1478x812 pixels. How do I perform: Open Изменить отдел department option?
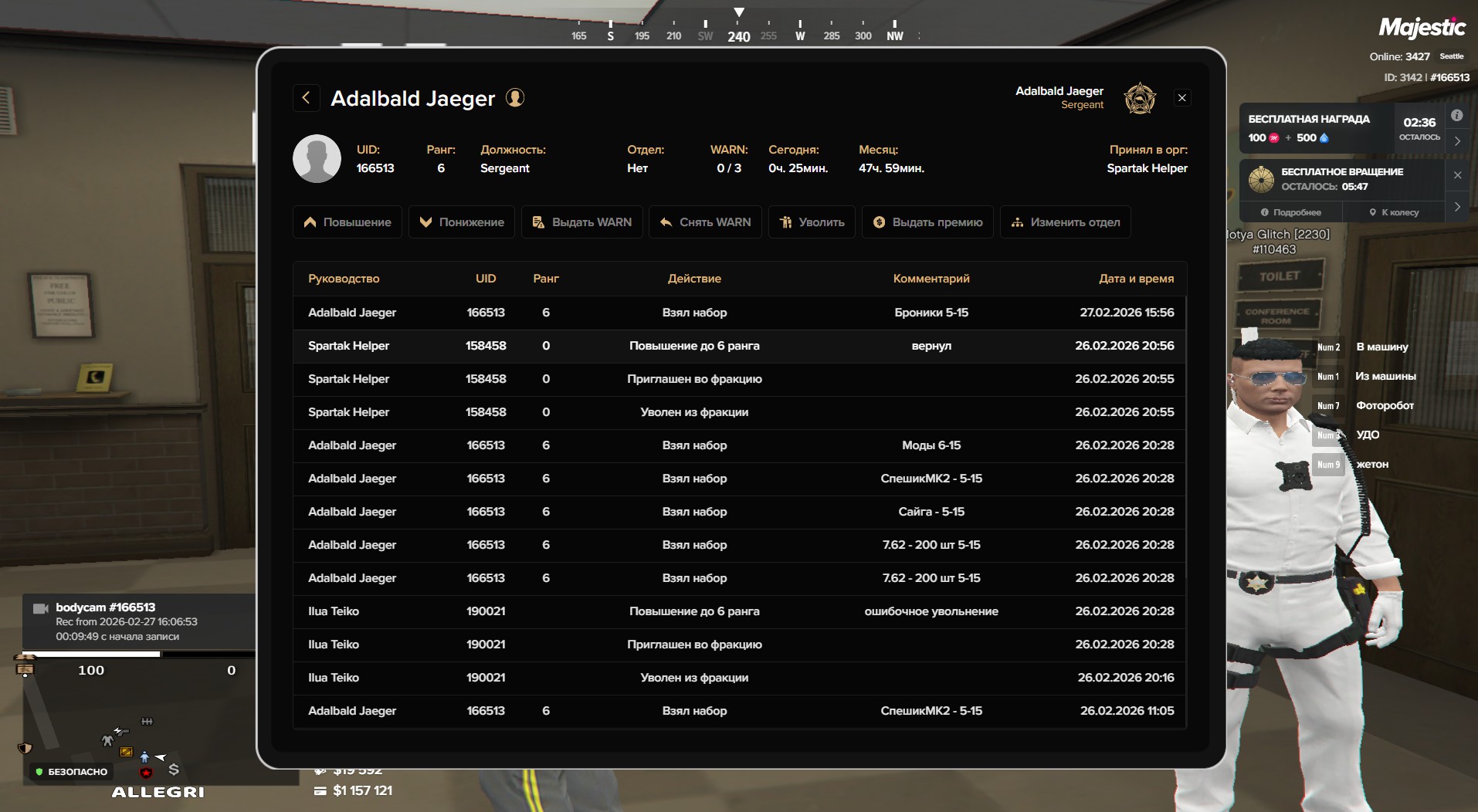tap(1065, 222)
